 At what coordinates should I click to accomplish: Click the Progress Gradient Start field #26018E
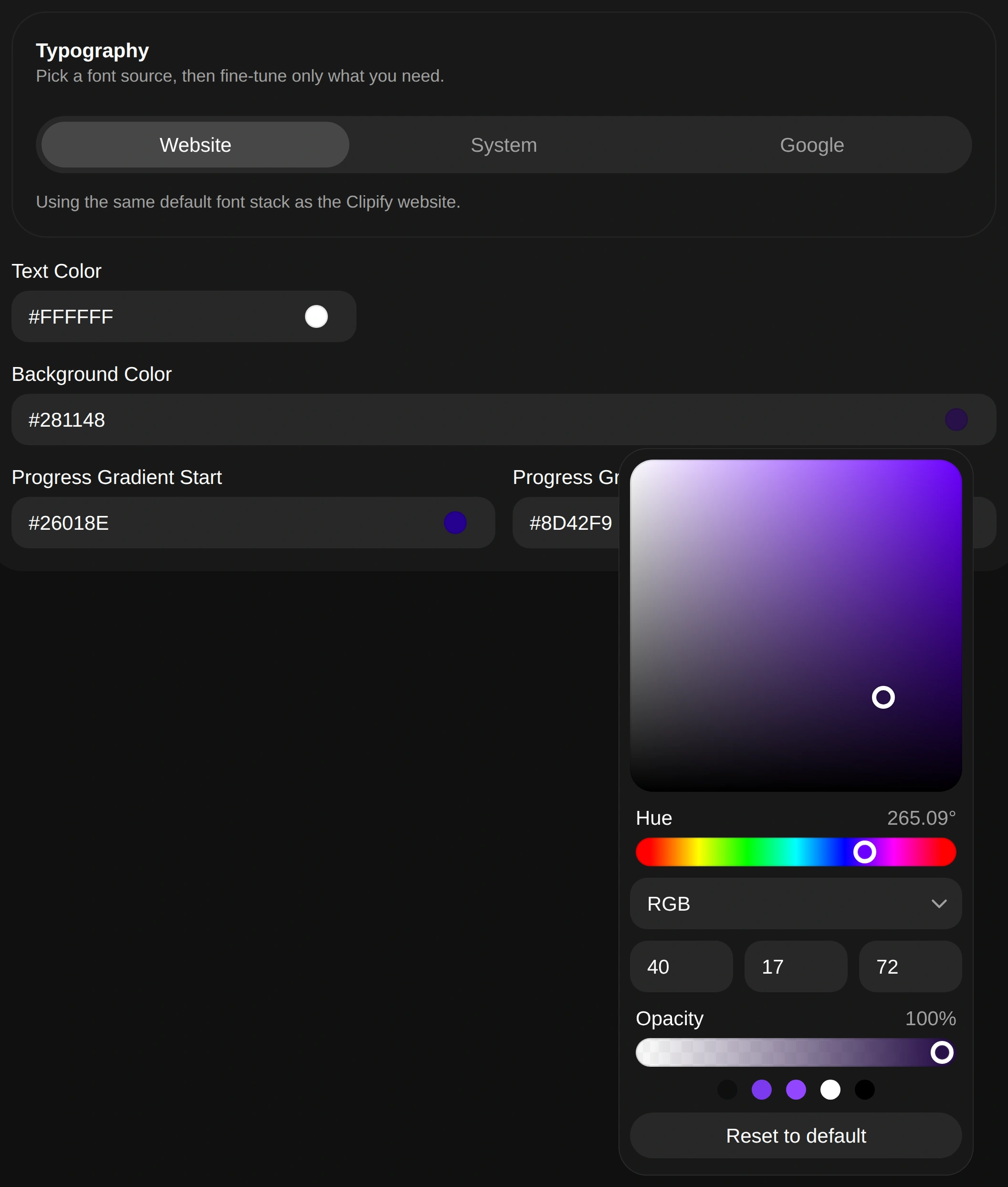pyautogui.click(x=253, y=523)
